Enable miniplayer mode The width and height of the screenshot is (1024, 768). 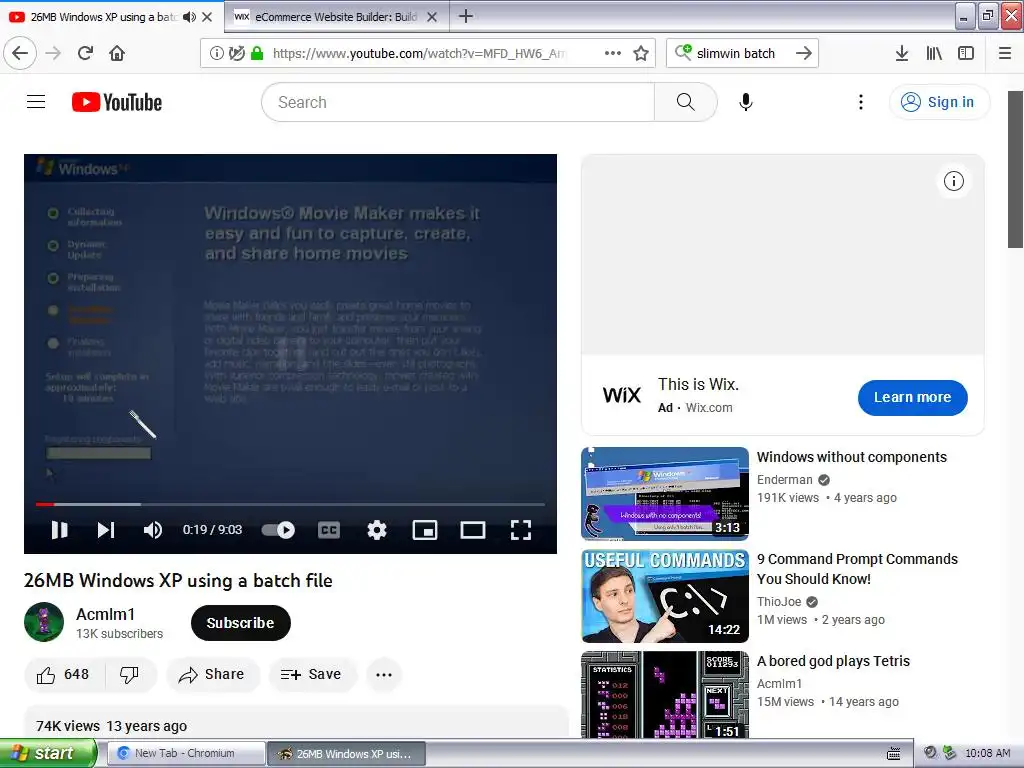pos(425,530)
